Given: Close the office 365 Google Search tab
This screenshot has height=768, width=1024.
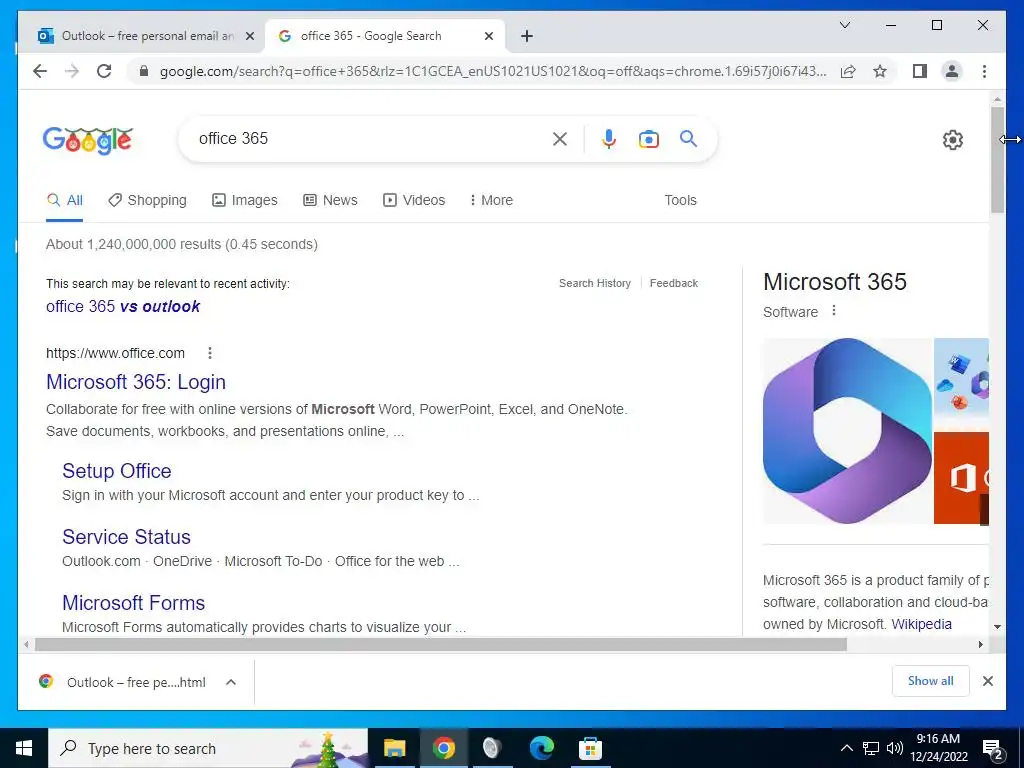Looking at the screenshot, I should (488, 36).
